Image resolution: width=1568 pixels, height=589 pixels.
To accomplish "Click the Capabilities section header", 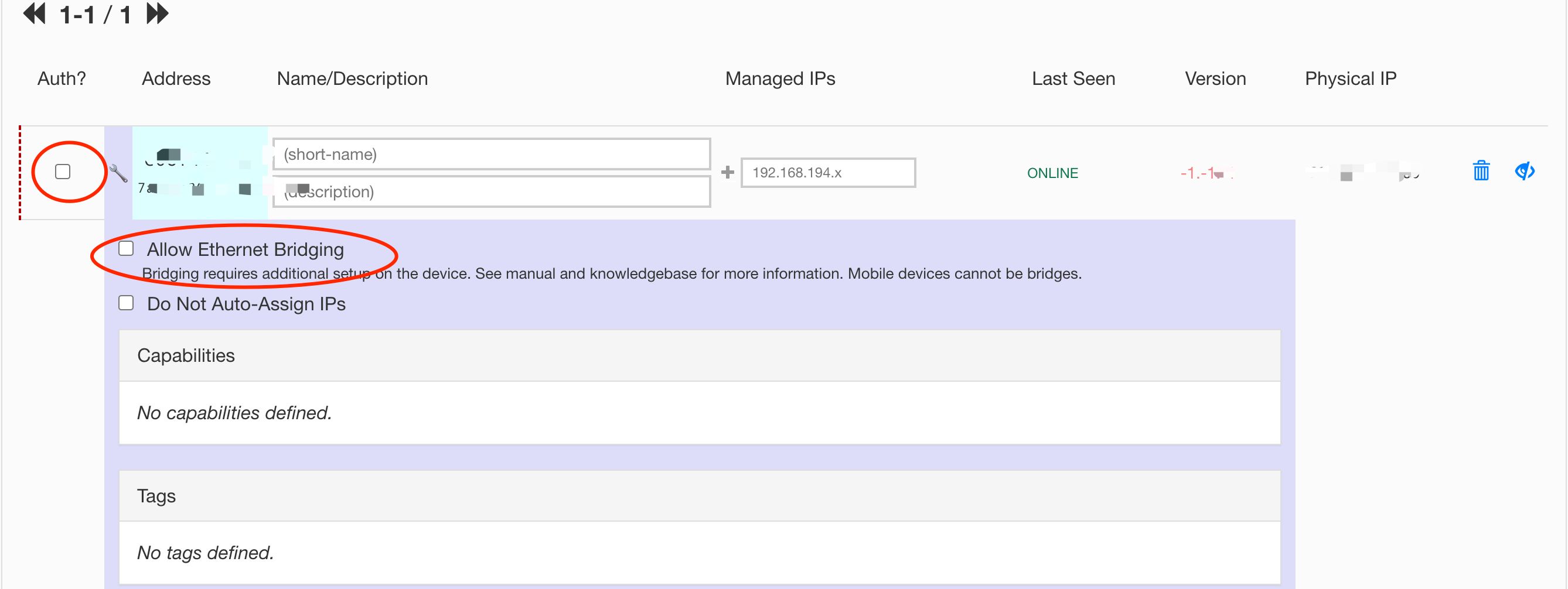I will tap(700, 355).
